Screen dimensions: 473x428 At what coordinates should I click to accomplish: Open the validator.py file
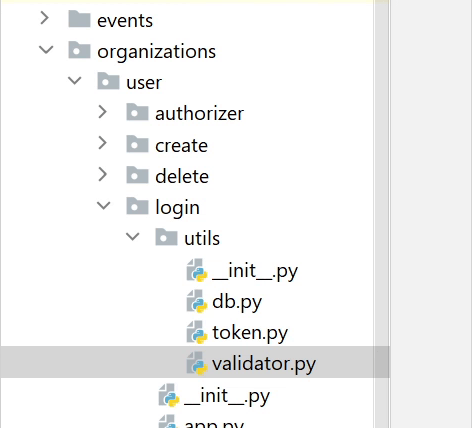[264, 364]
